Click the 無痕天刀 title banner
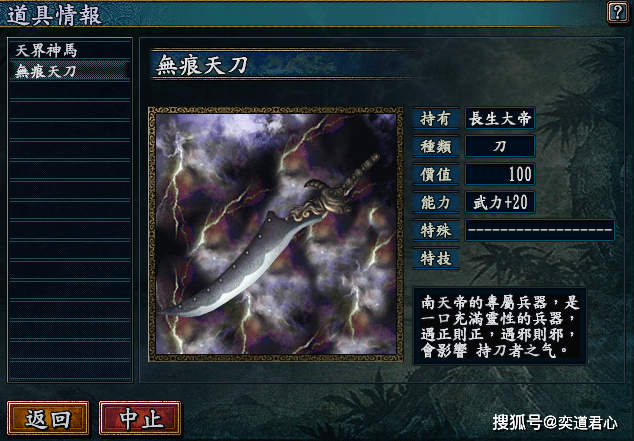The height and width of the screenshot is (441, 634). point(283,65)
